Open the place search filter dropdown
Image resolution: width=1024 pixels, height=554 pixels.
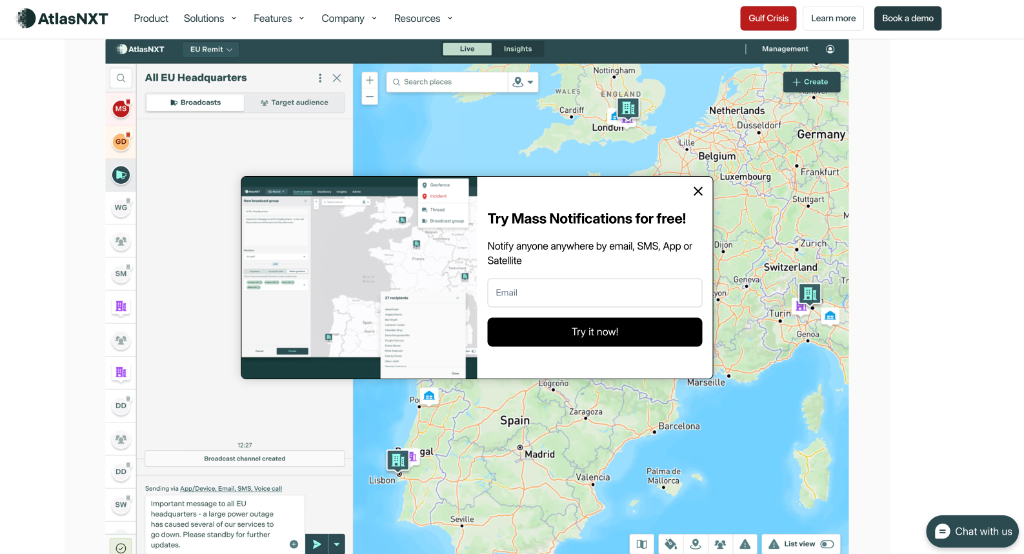pos(523,82)
